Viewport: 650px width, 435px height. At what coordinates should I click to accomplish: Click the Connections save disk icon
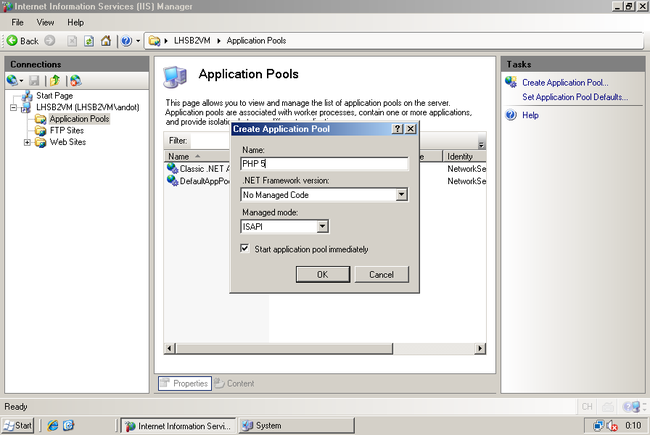pyautogui.click(x=34, y=80)
